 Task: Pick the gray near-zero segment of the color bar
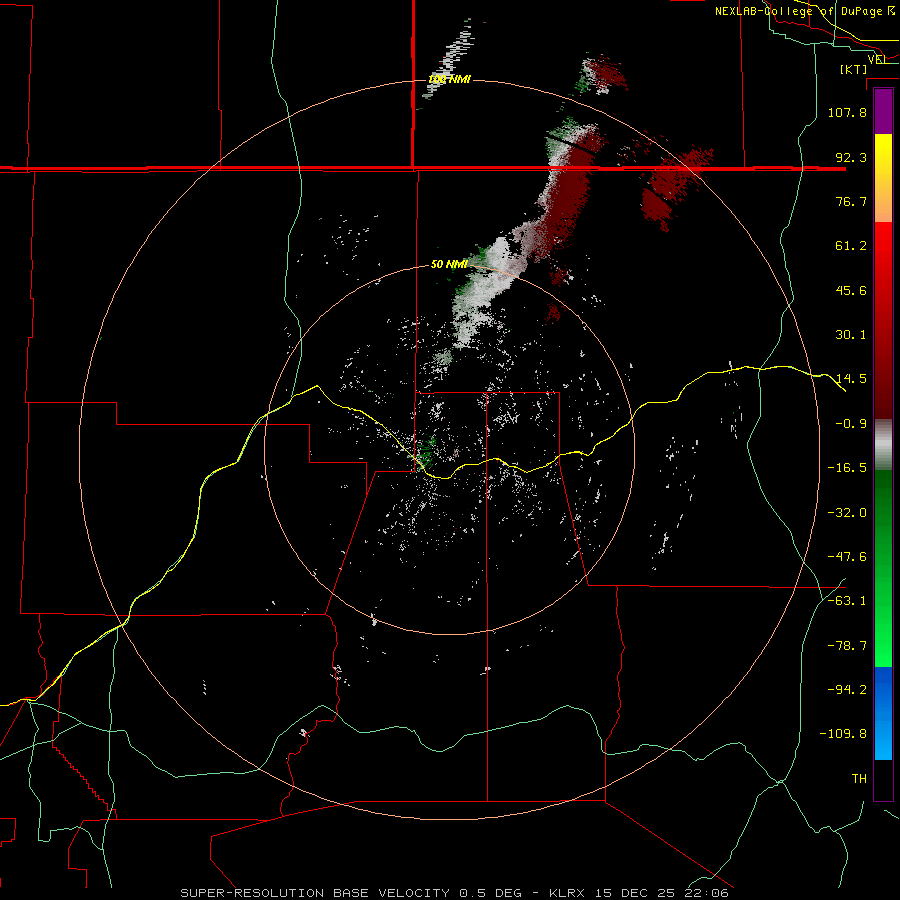tap(883, 445)
